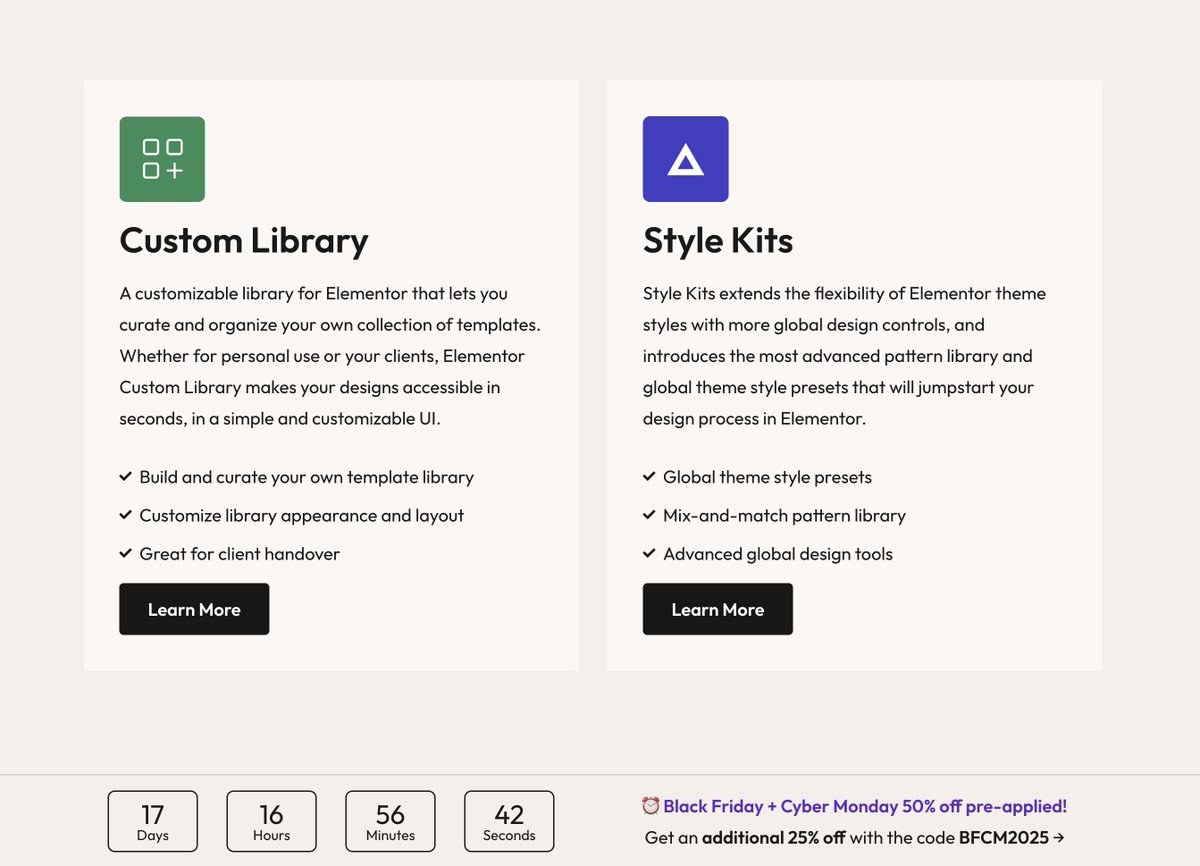This screenshot has height=866, width=1200.
Task: Click 'Advanced global design tools' item
Action: (x=778, y=553)
